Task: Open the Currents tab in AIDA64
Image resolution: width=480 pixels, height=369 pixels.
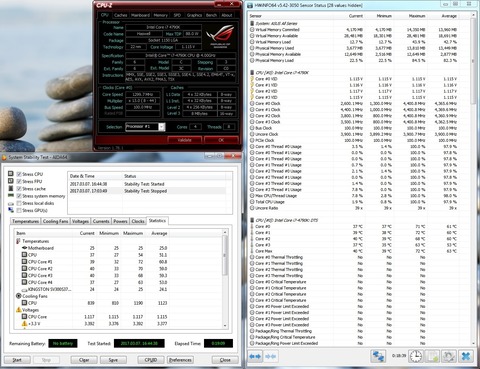Action: [x=101, y=221]
